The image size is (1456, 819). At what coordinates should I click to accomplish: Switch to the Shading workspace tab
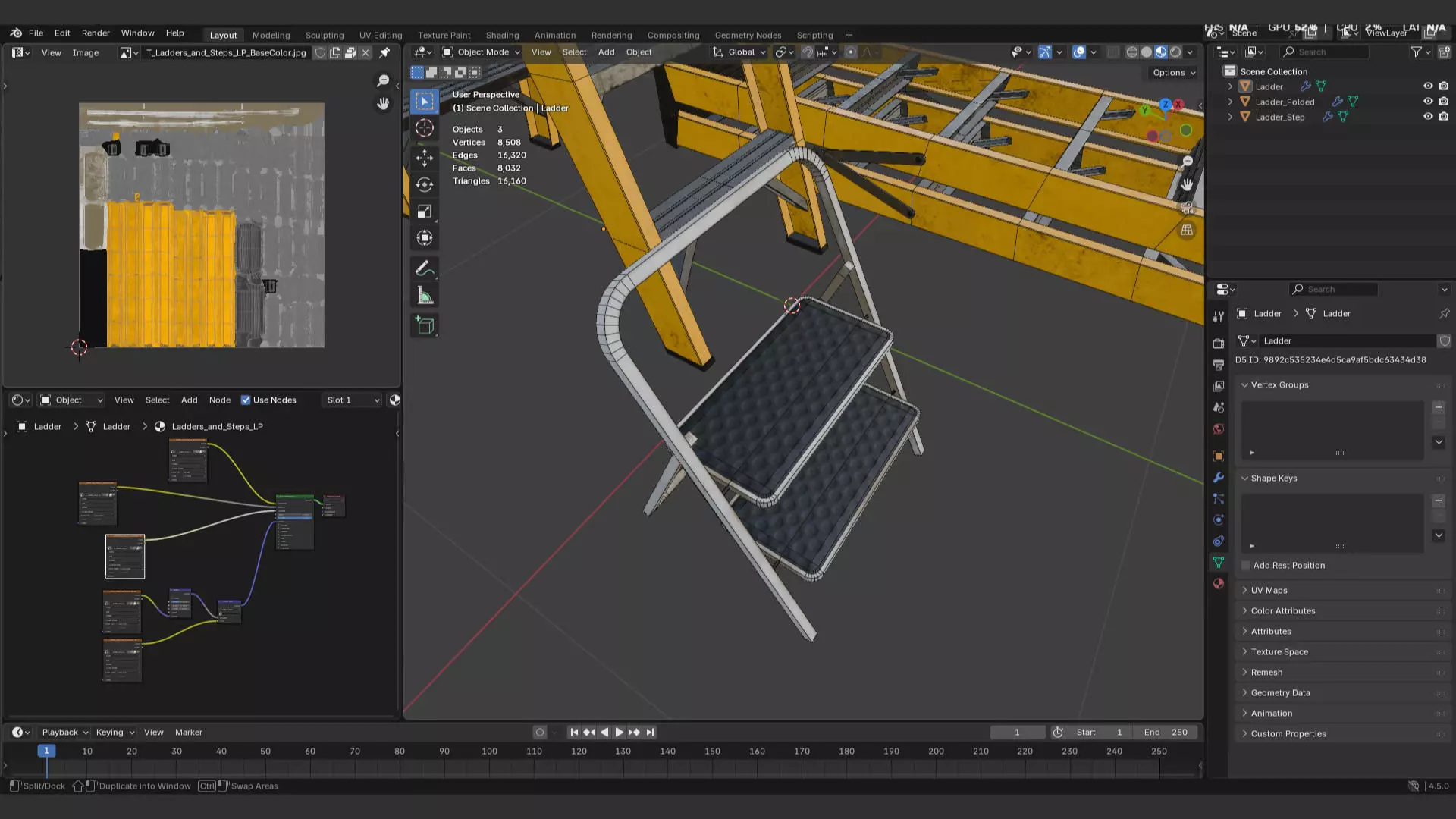pyautogui.click(x=502, y=35)
